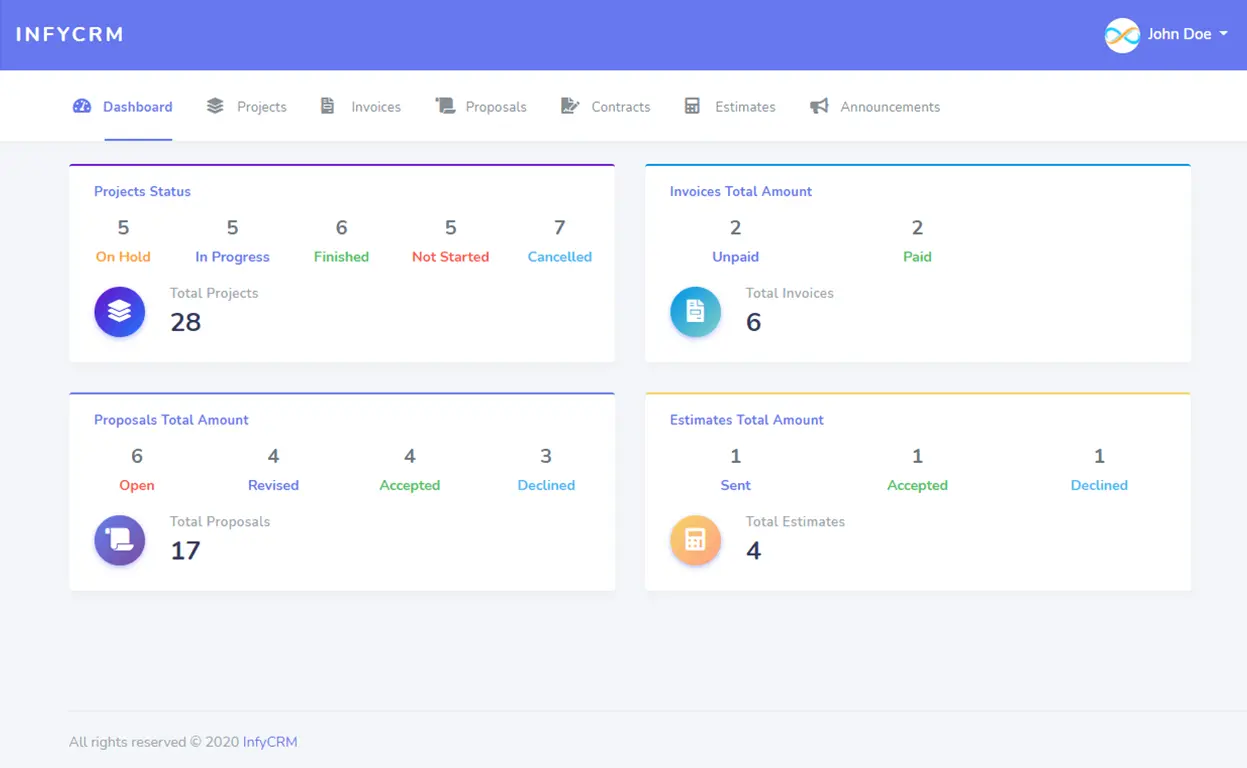Viewport: 1247px width, 768px height.
Task: Click the Proposals scroll icon in navbar
Action: (445, 106)
